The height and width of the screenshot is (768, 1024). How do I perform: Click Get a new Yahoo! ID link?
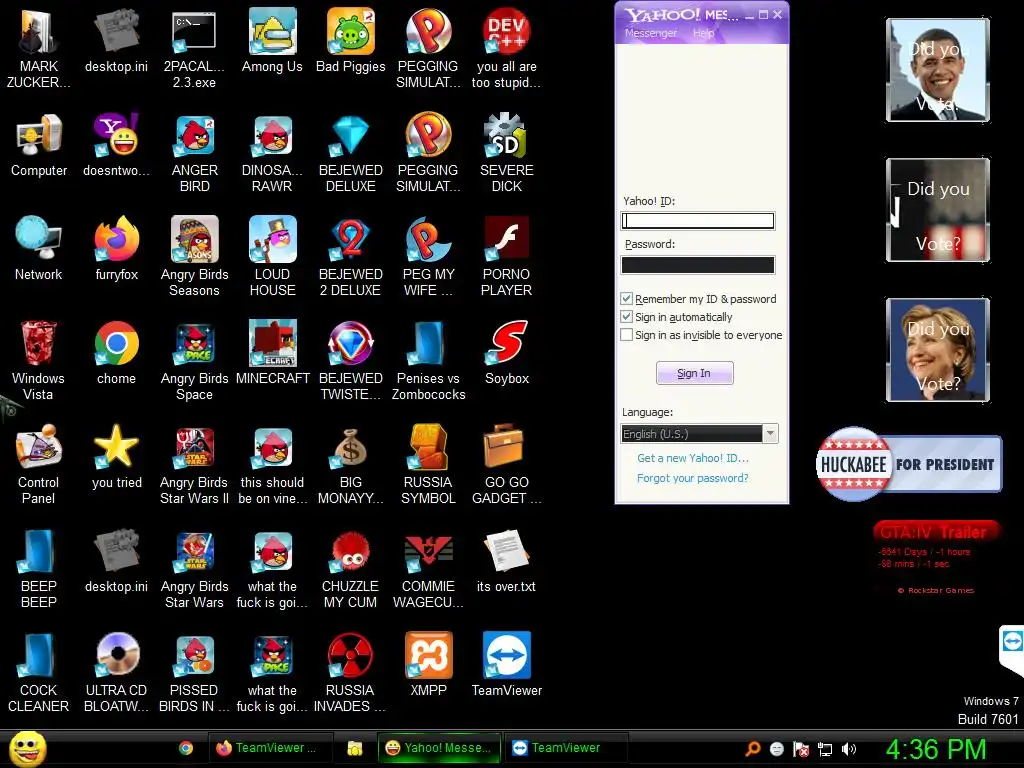coord(693,458)
